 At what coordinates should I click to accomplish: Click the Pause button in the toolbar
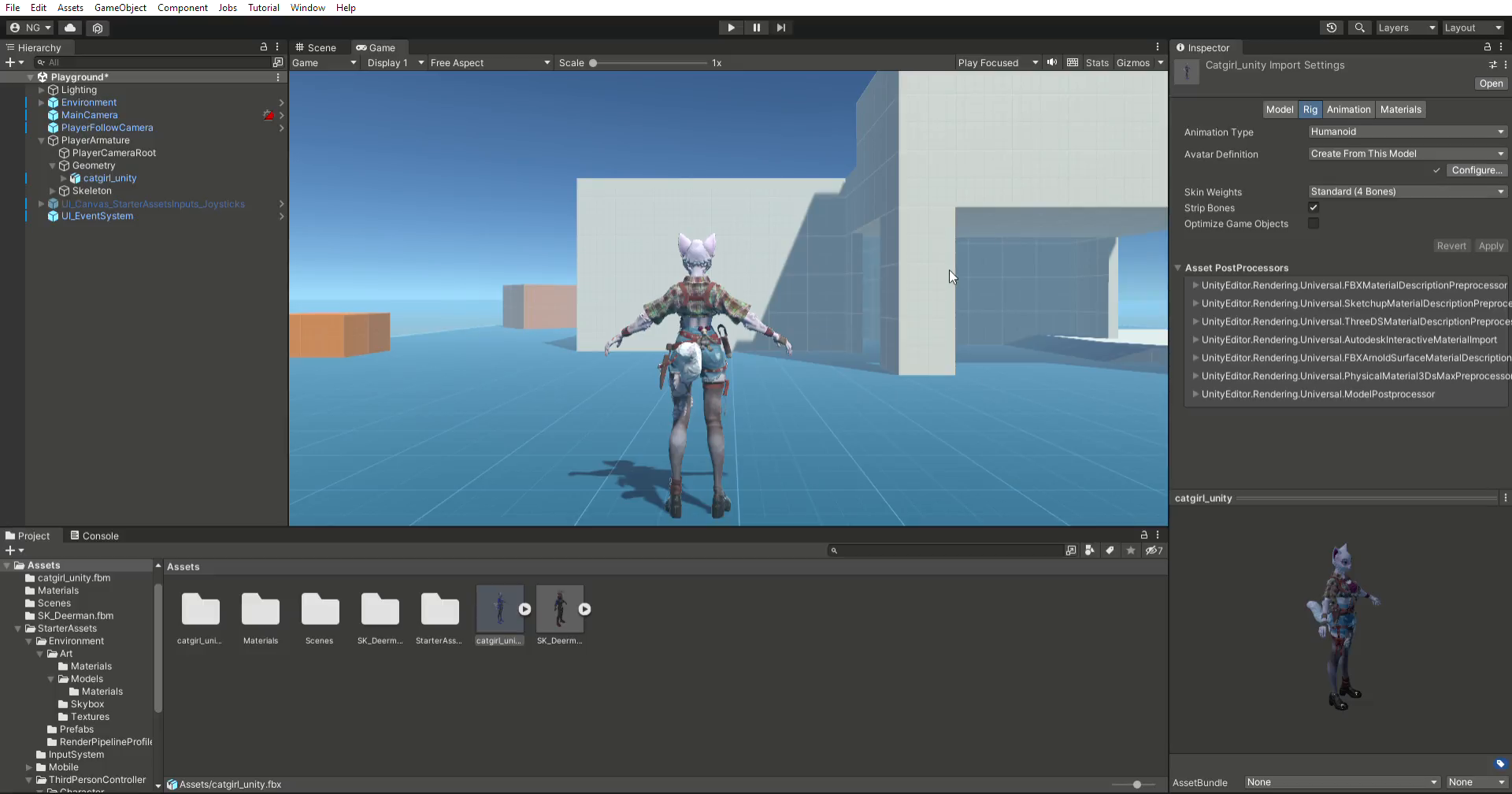(x=756, y=28)
